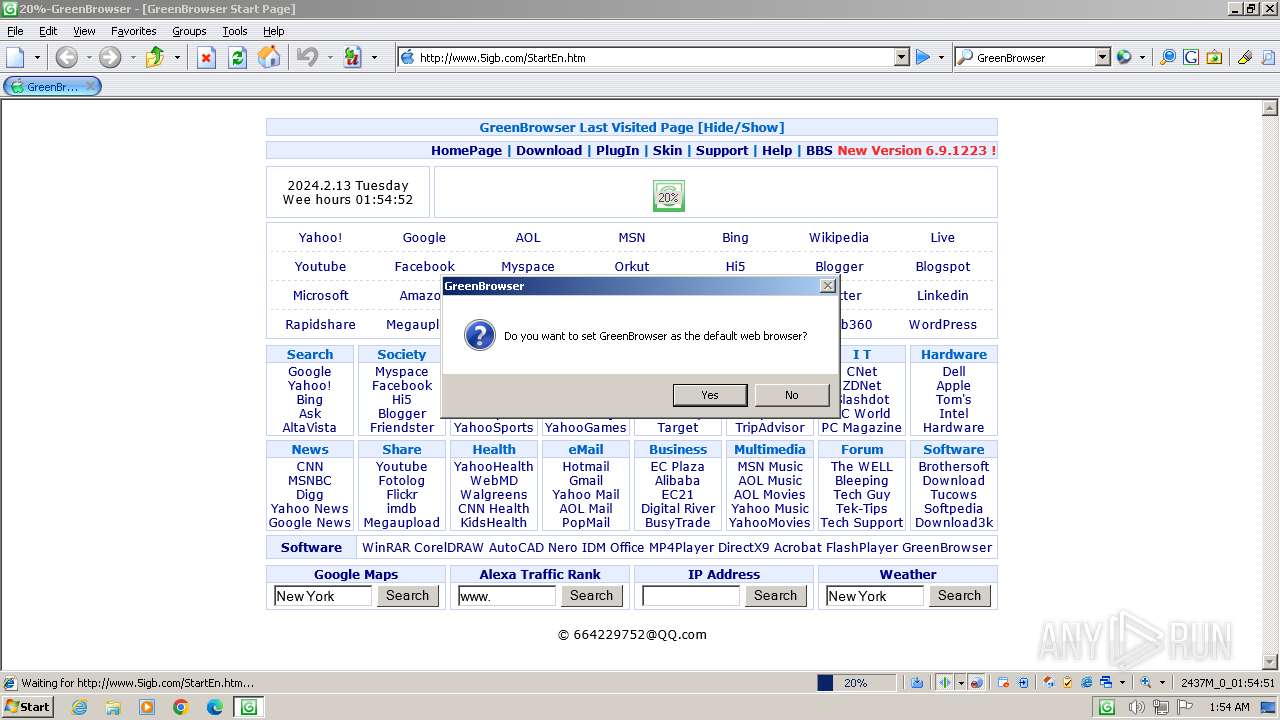
Task: Click the address bar URL field
Action: 655,57
